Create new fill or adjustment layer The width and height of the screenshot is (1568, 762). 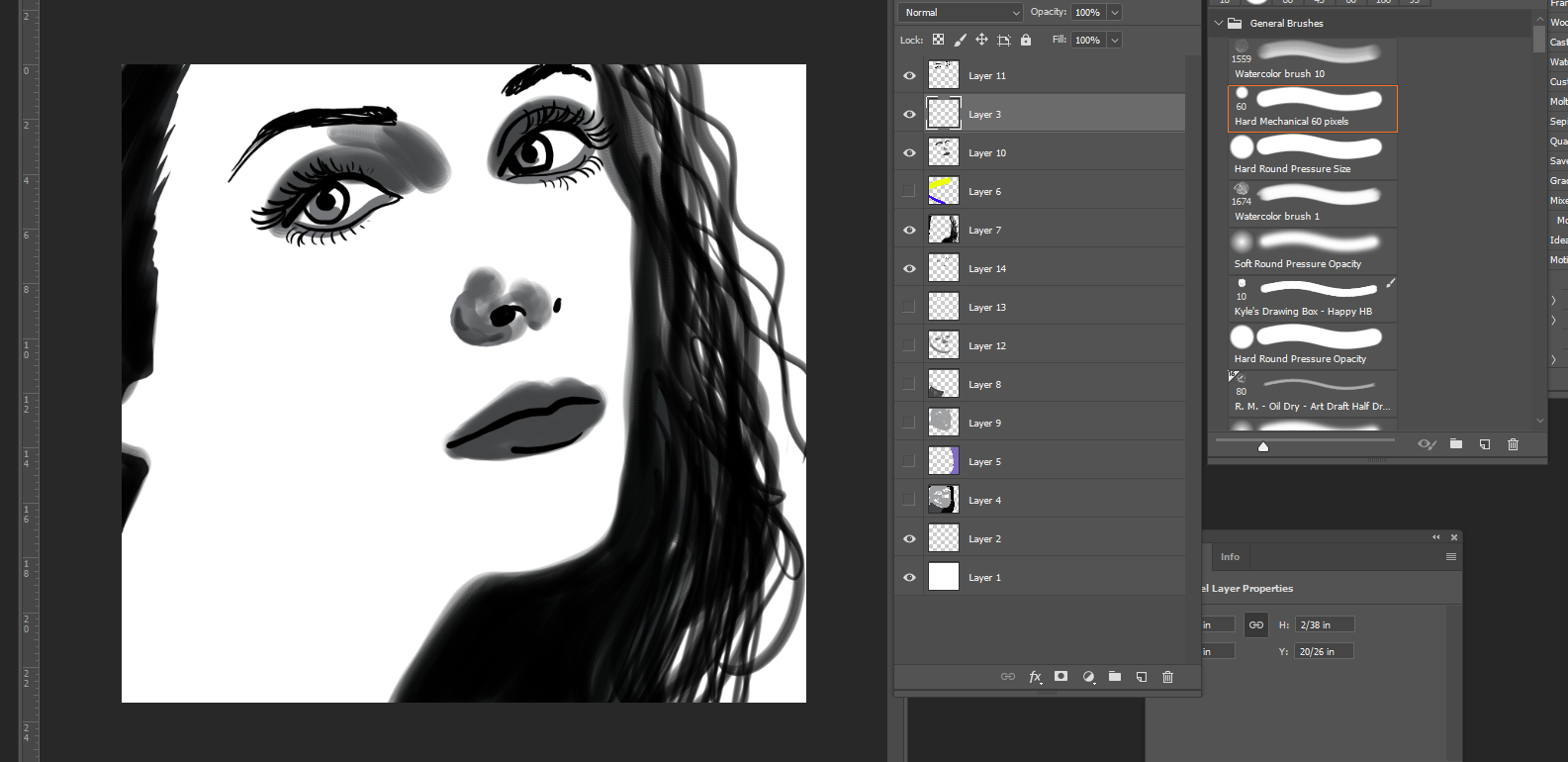(1088, 677)
